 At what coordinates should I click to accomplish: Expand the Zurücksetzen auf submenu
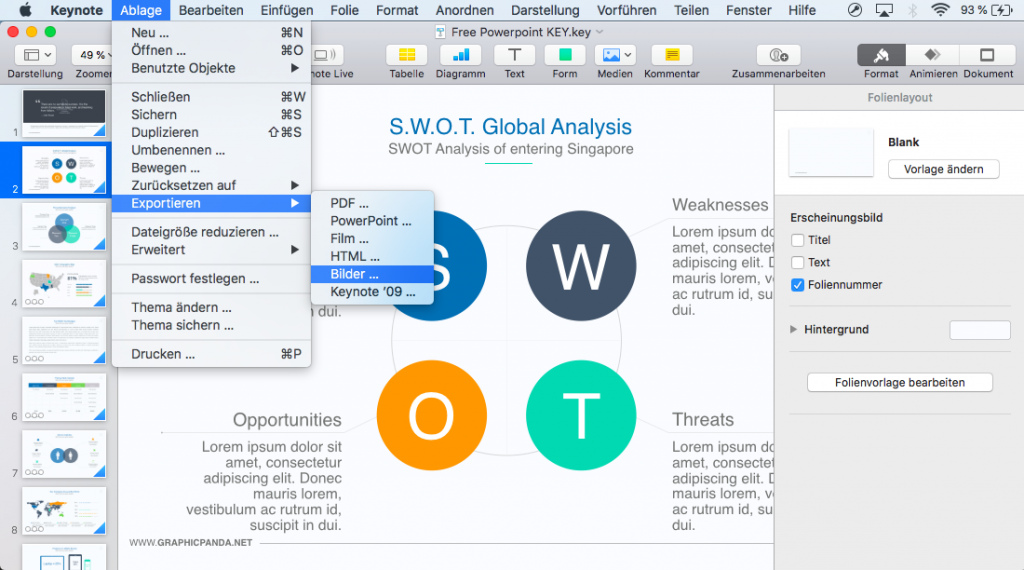pyautogui.click(x=212, y=185)
